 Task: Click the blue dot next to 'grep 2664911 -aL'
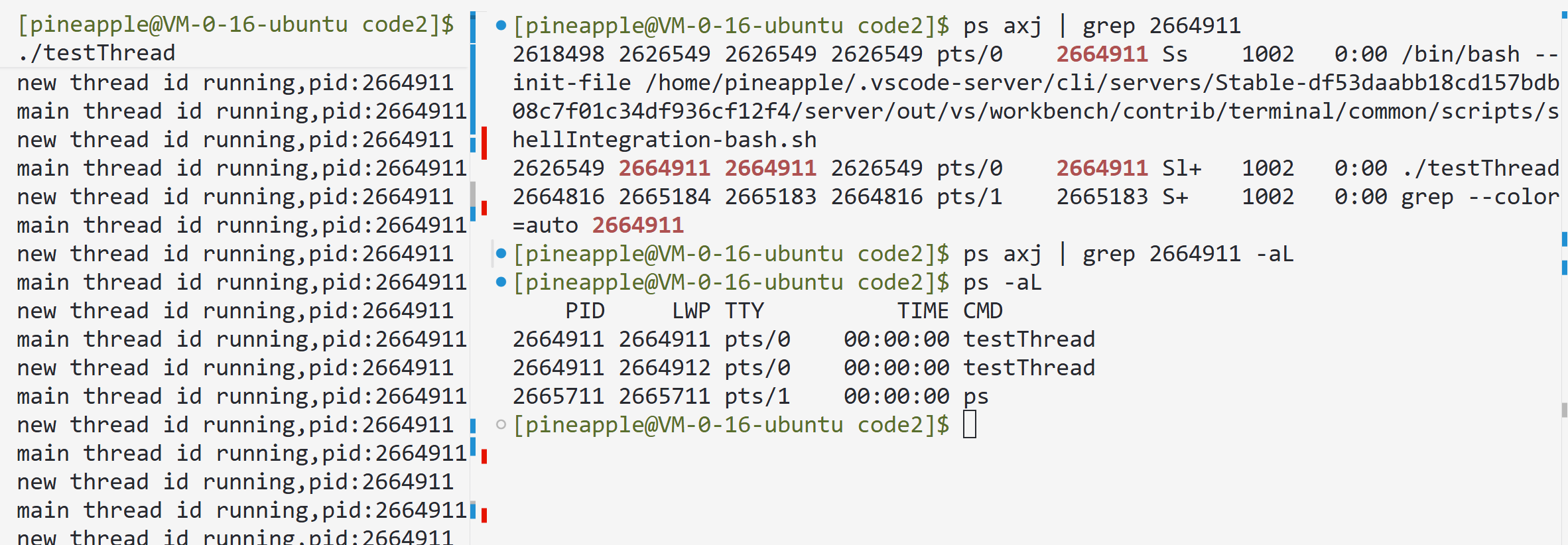click(501, 254)
